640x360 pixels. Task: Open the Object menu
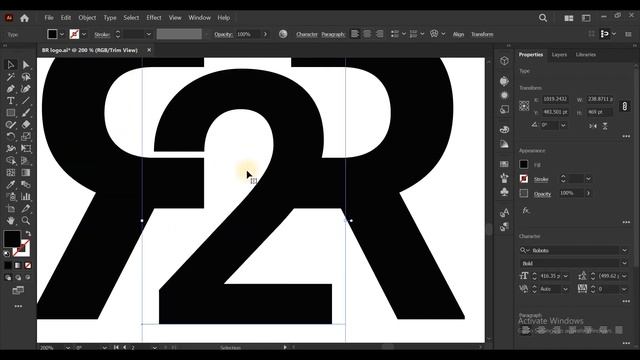tap(87, 18)
